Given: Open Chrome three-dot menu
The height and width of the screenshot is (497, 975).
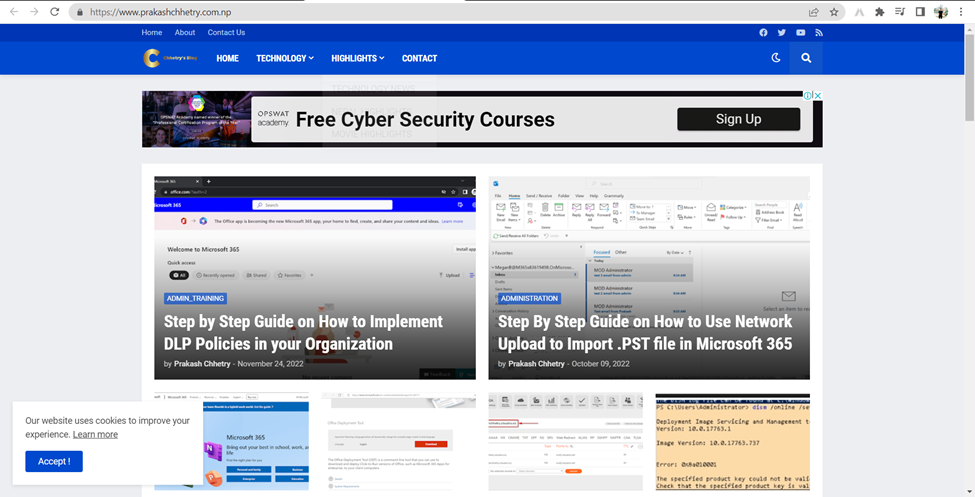Looking at the screenshot, I should [961, 12].
